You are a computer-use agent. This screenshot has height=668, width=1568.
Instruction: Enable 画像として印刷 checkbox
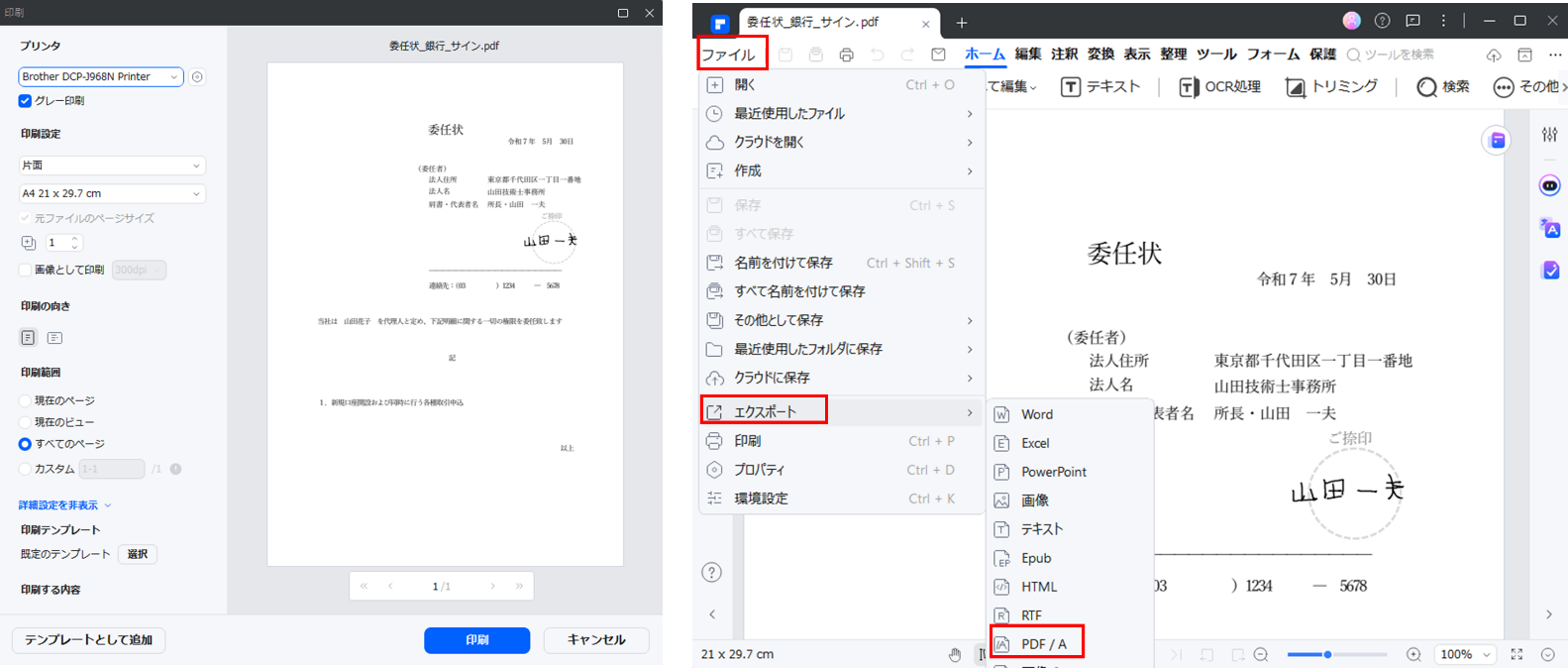pyautogui.click(x=25, y=270)
